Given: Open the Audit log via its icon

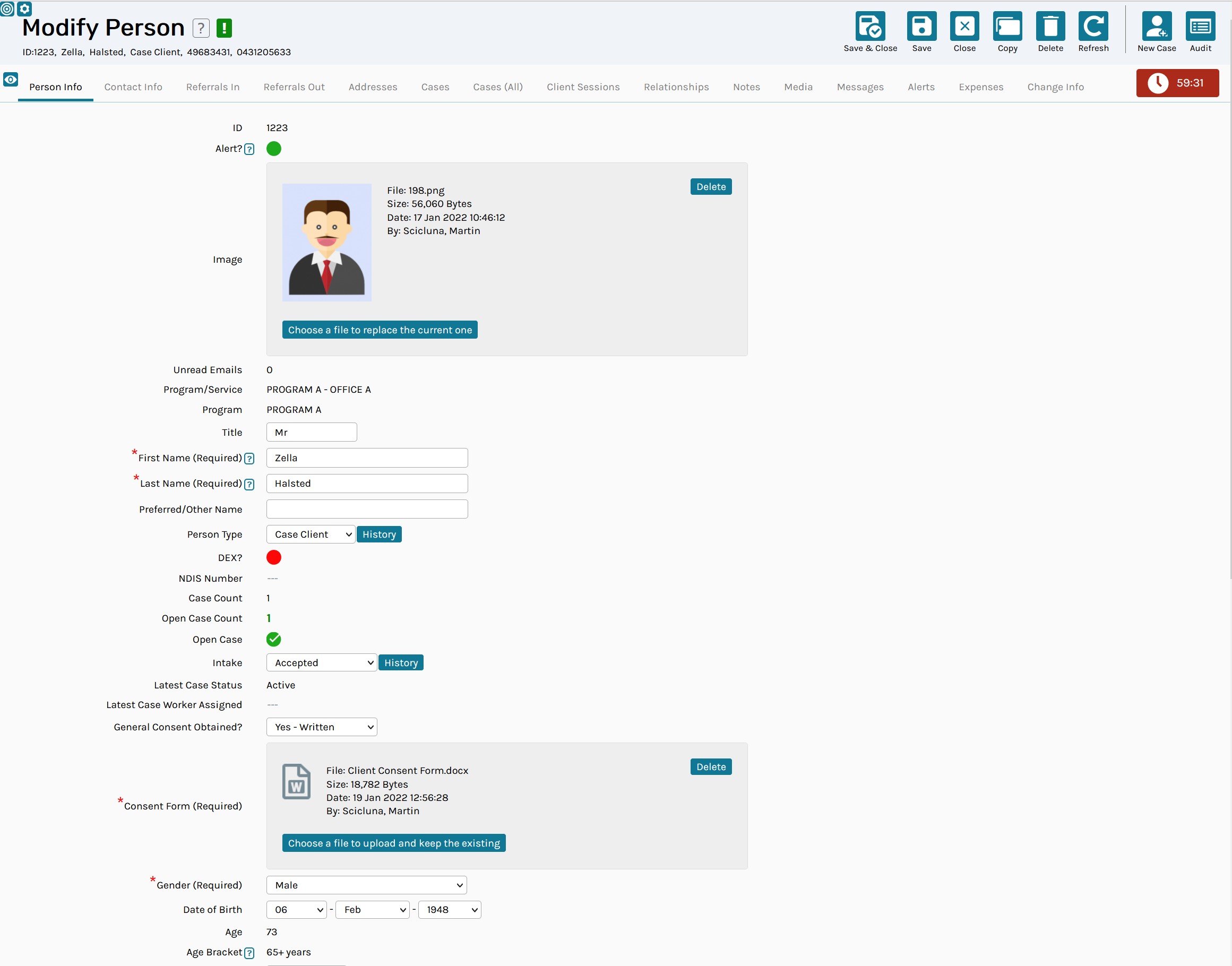Looking at the screenshot, I should tap(1200, 27).
